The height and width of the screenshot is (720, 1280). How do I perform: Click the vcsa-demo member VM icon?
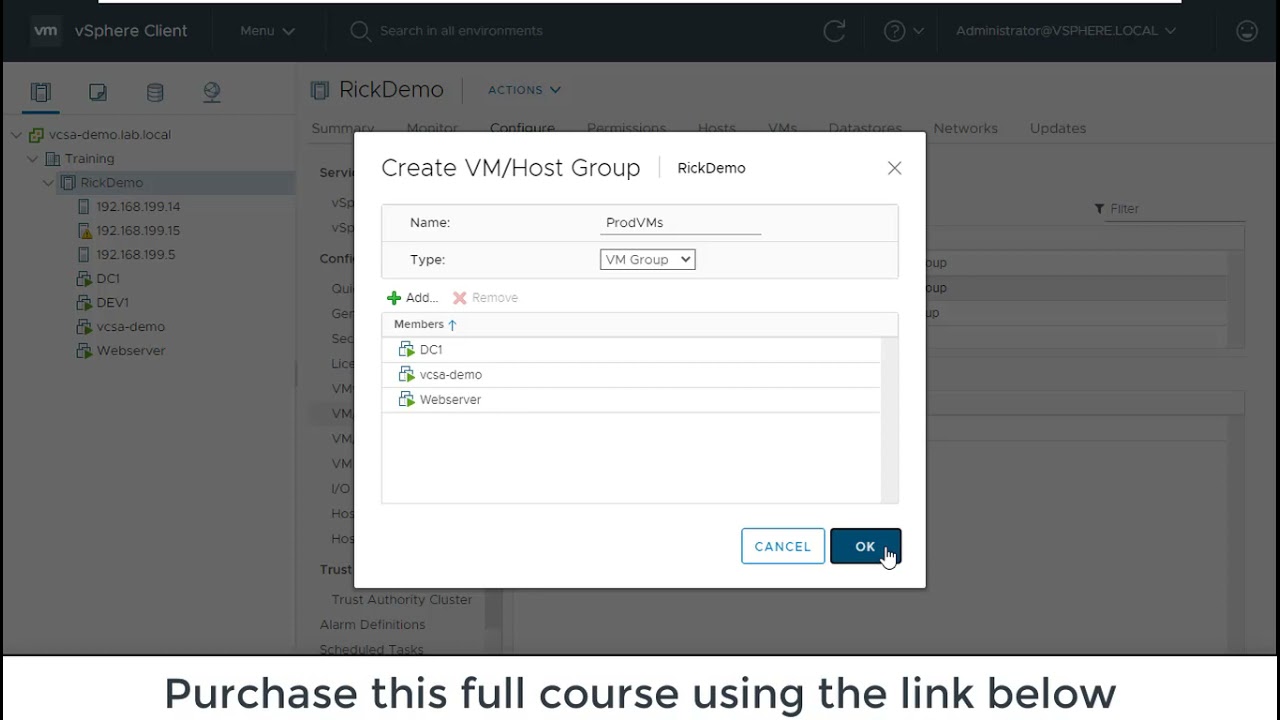click(x=406, y=374)
